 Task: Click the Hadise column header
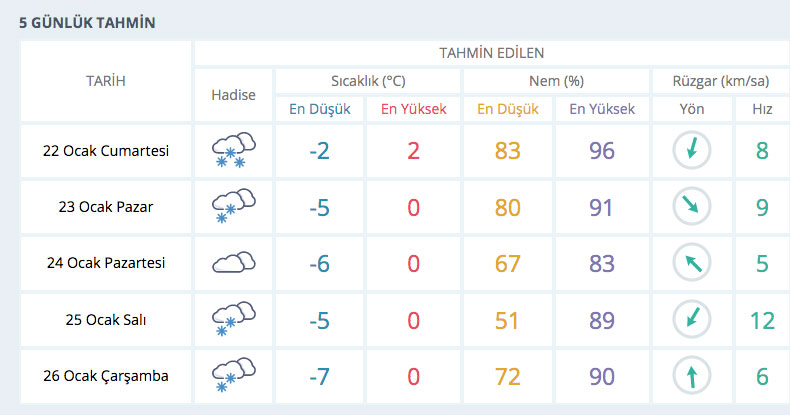[x=234, y=95]
